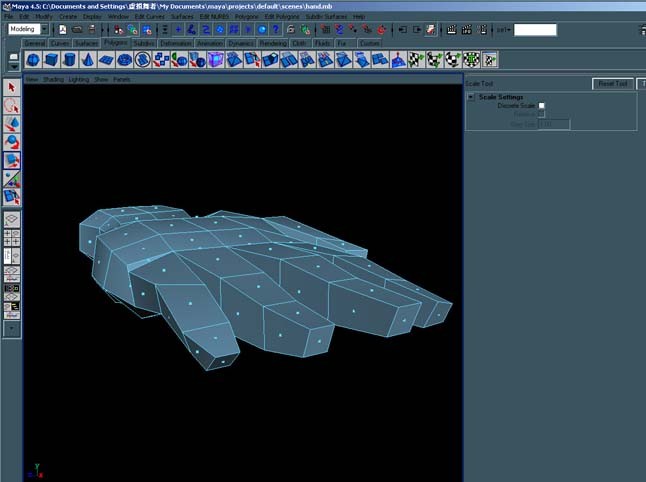Viewport: 646px width, 482px height.
Task: Open the Edit Polygons menu
Action: (282, 16)
